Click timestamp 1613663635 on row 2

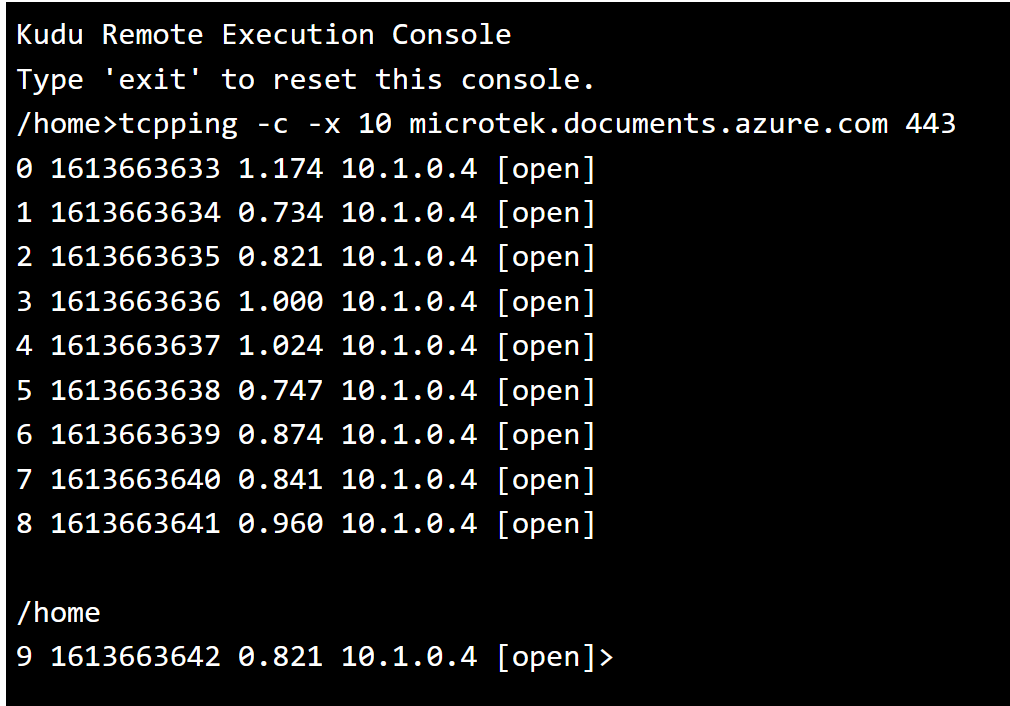pyautogui.click(x=135, y=257)
